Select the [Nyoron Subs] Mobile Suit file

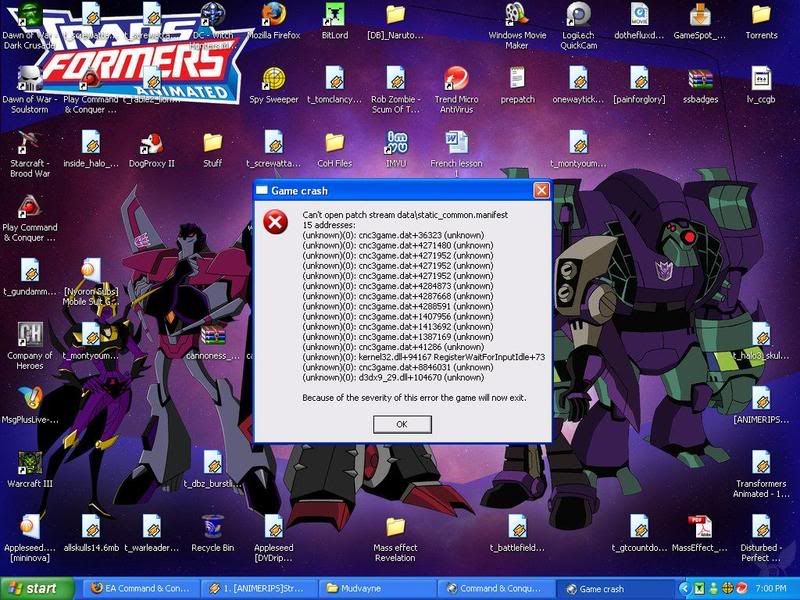point(91,270)
